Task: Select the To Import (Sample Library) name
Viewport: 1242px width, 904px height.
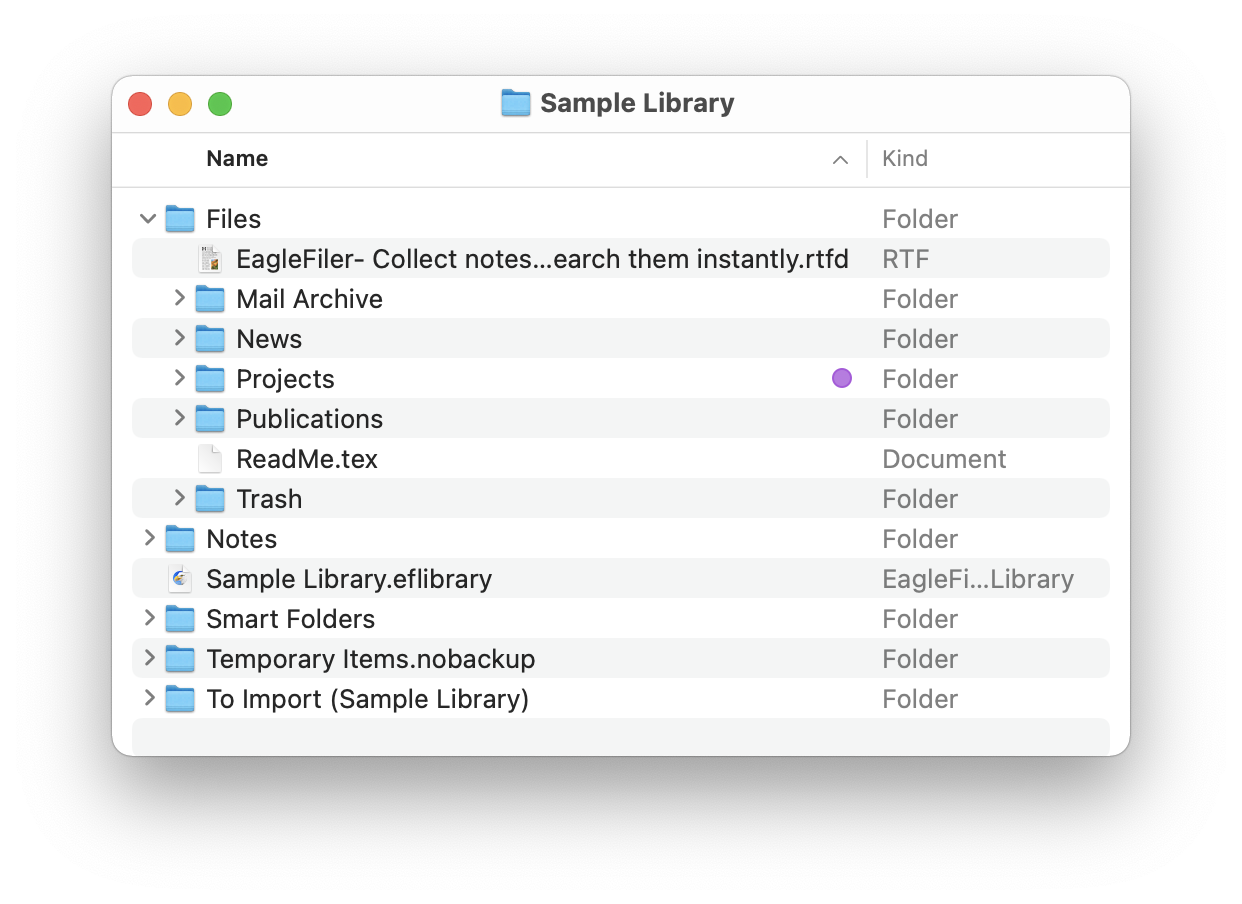Action: pyautogui.click(x=367, y=699)
